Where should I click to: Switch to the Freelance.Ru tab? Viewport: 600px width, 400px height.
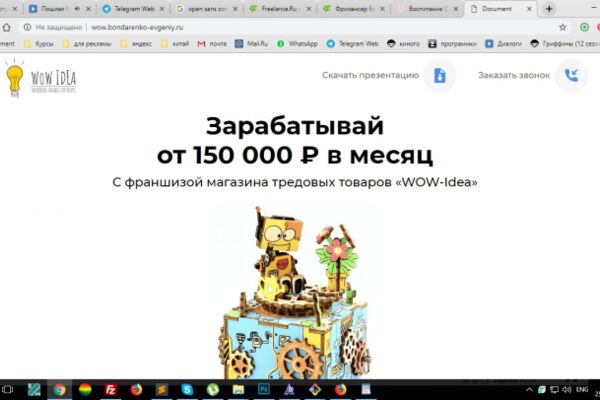coord(279,9)
